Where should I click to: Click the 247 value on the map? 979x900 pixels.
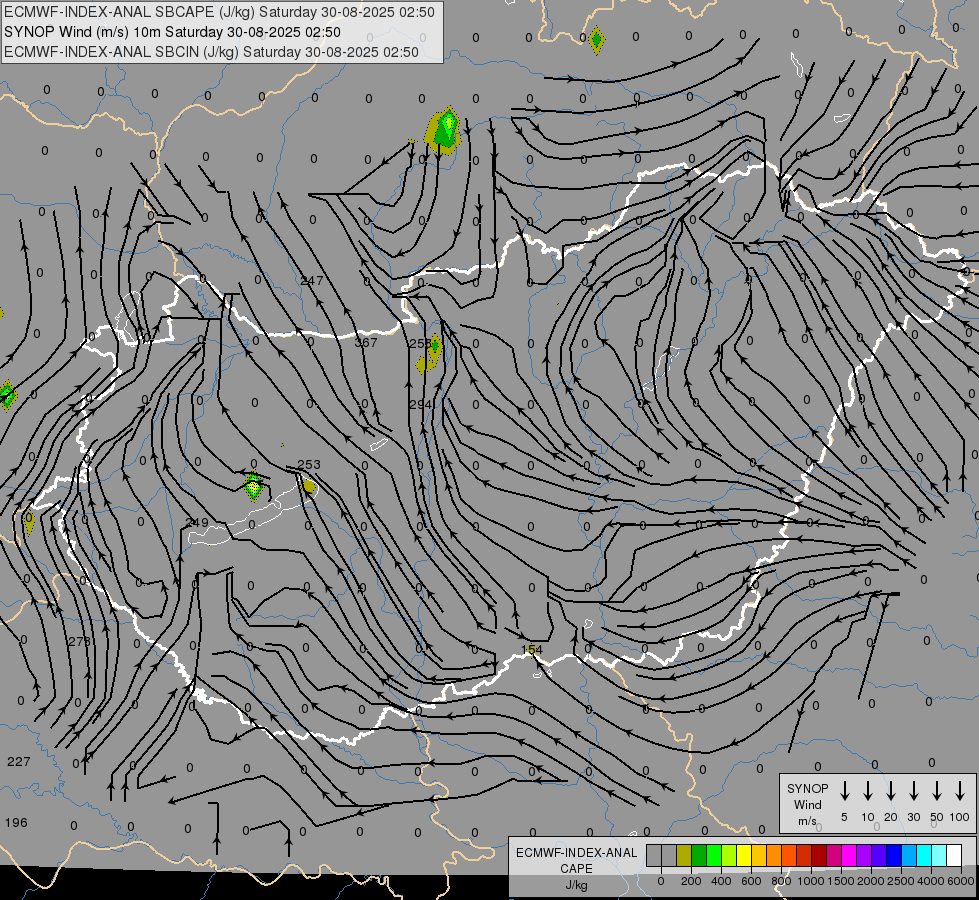click(x=312, y=281)
